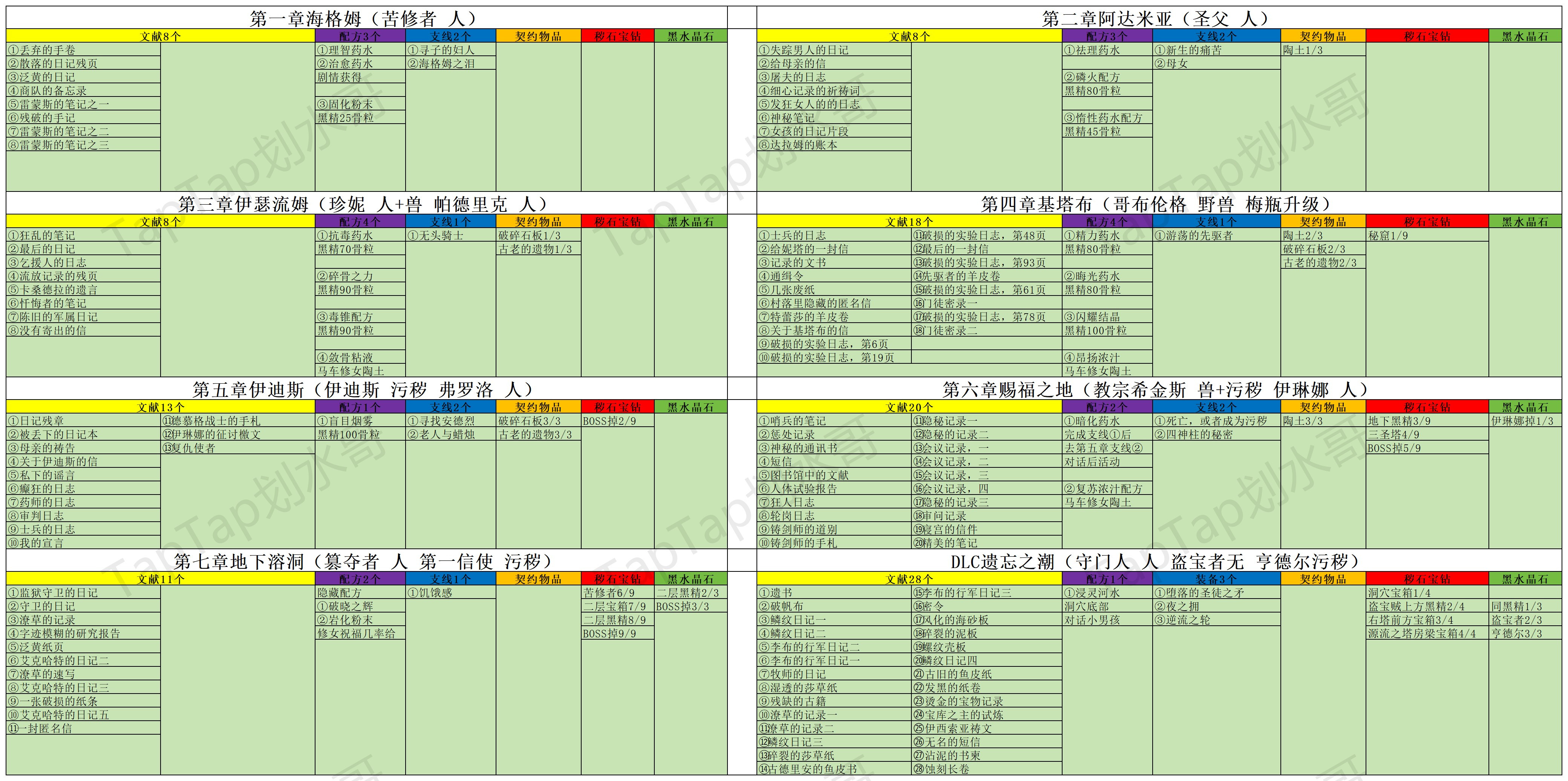This screenshot has width=1568, height=781.
Task: Select the cell ③惰性药水配方
Action: (x=1107, y=118)
